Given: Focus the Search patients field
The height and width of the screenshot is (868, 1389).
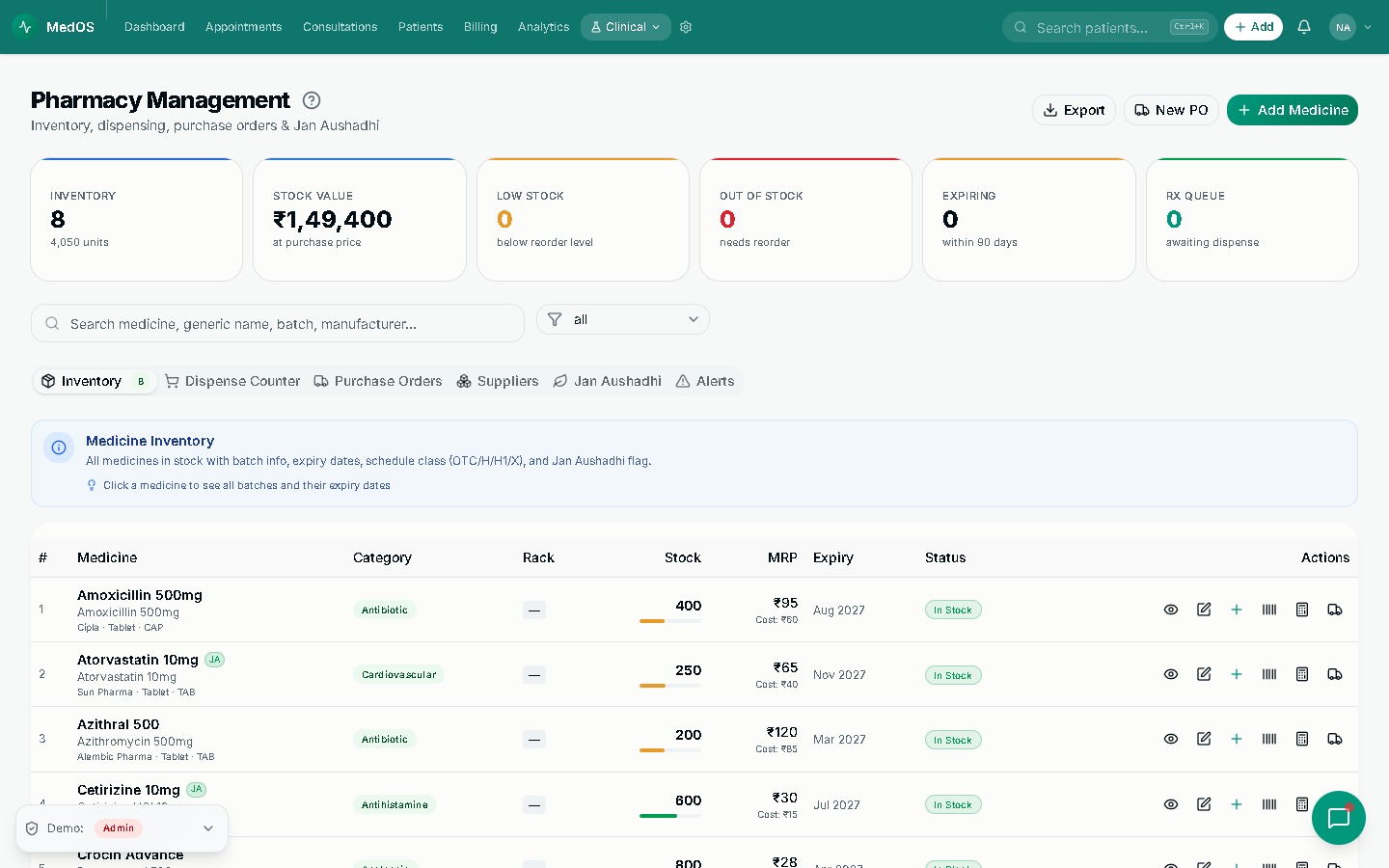Looking at the screenshot, I should (x=1109, y=27).
